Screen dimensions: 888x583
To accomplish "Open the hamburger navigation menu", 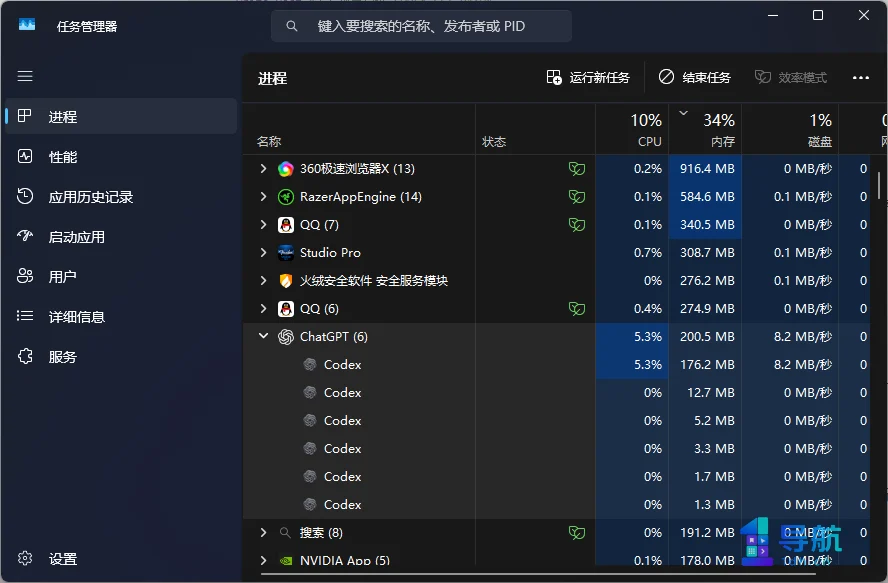I will (25, 76).
